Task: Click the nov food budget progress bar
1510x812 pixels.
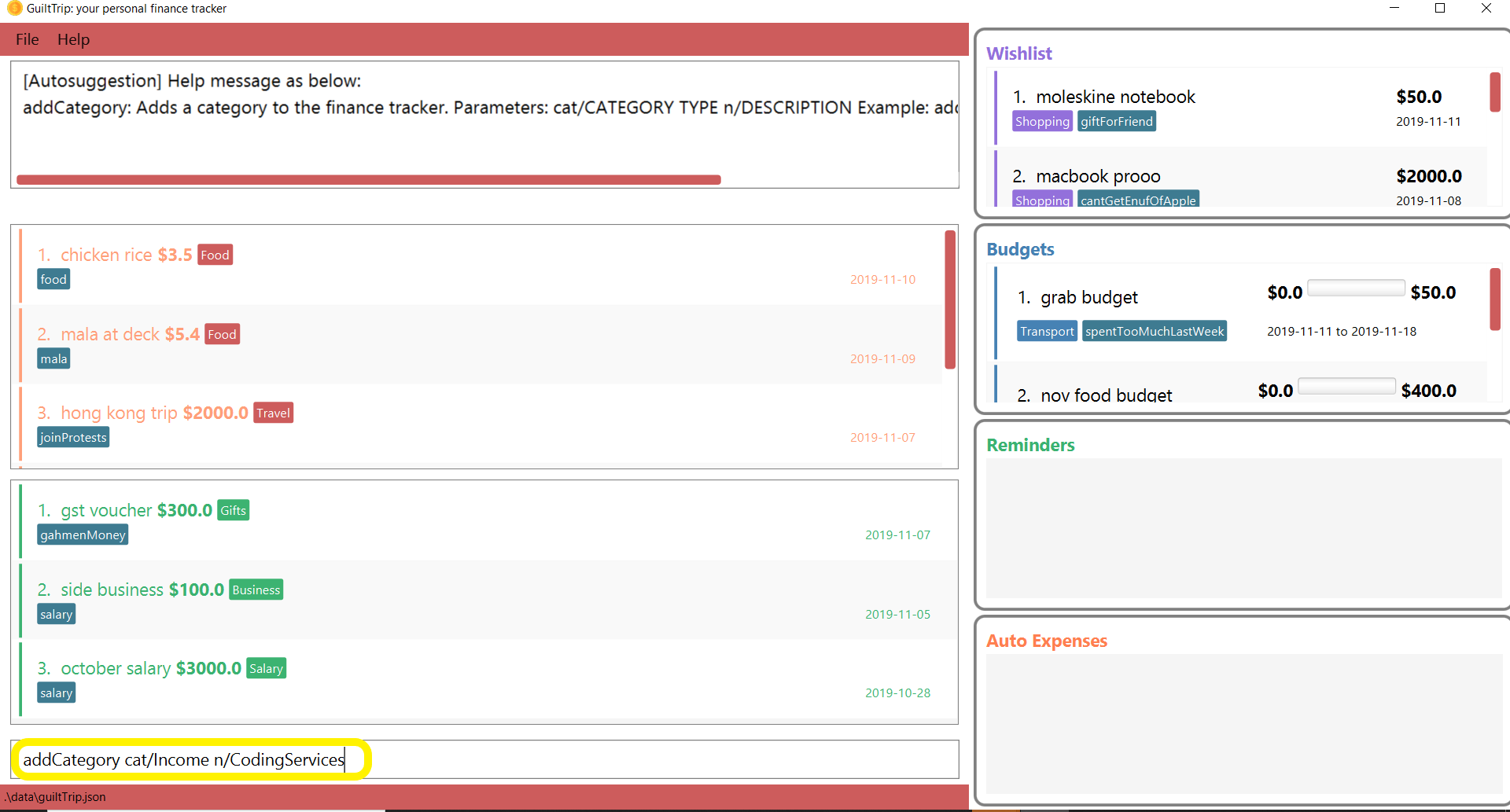Action: 1346,386
